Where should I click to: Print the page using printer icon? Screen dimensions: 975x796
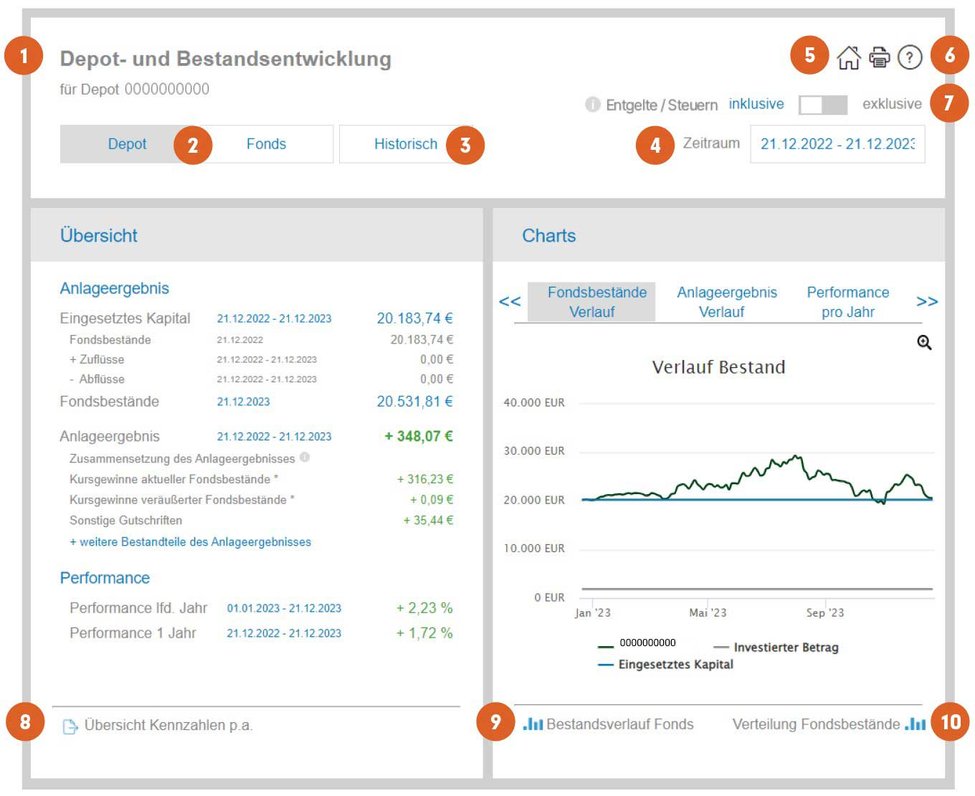coord(879,58)
